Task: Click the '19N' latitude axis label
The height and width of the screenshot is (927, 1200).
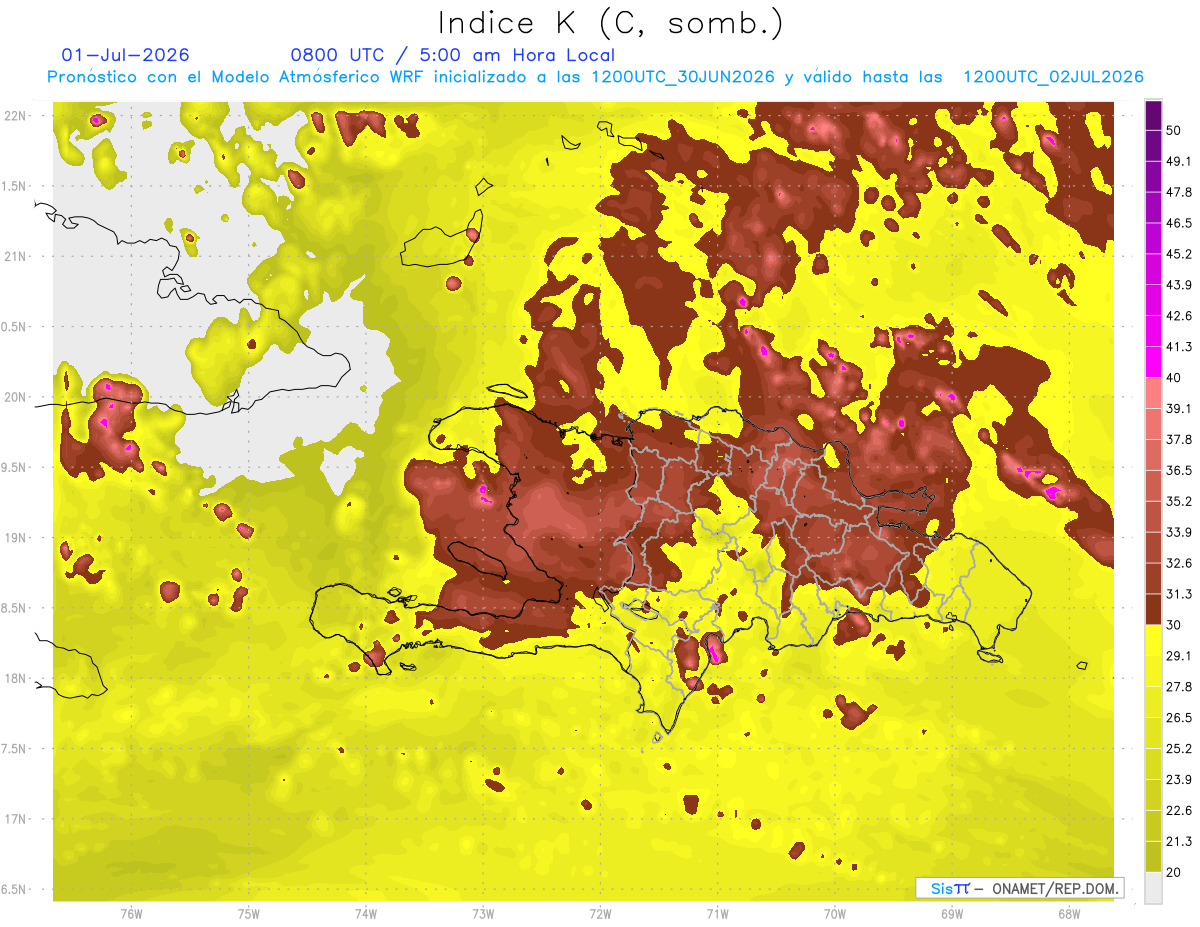Action: tap(15, 537)
